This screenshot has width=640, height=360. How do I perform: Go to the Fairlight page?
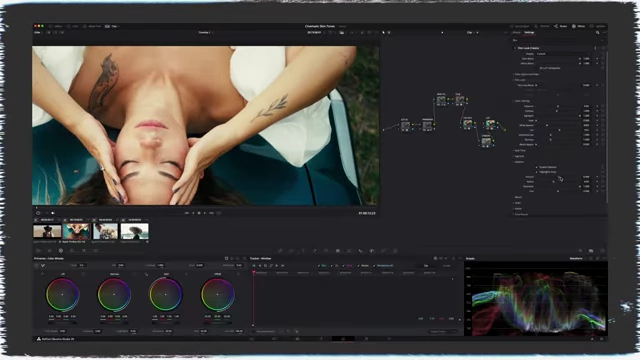point(366,338)
